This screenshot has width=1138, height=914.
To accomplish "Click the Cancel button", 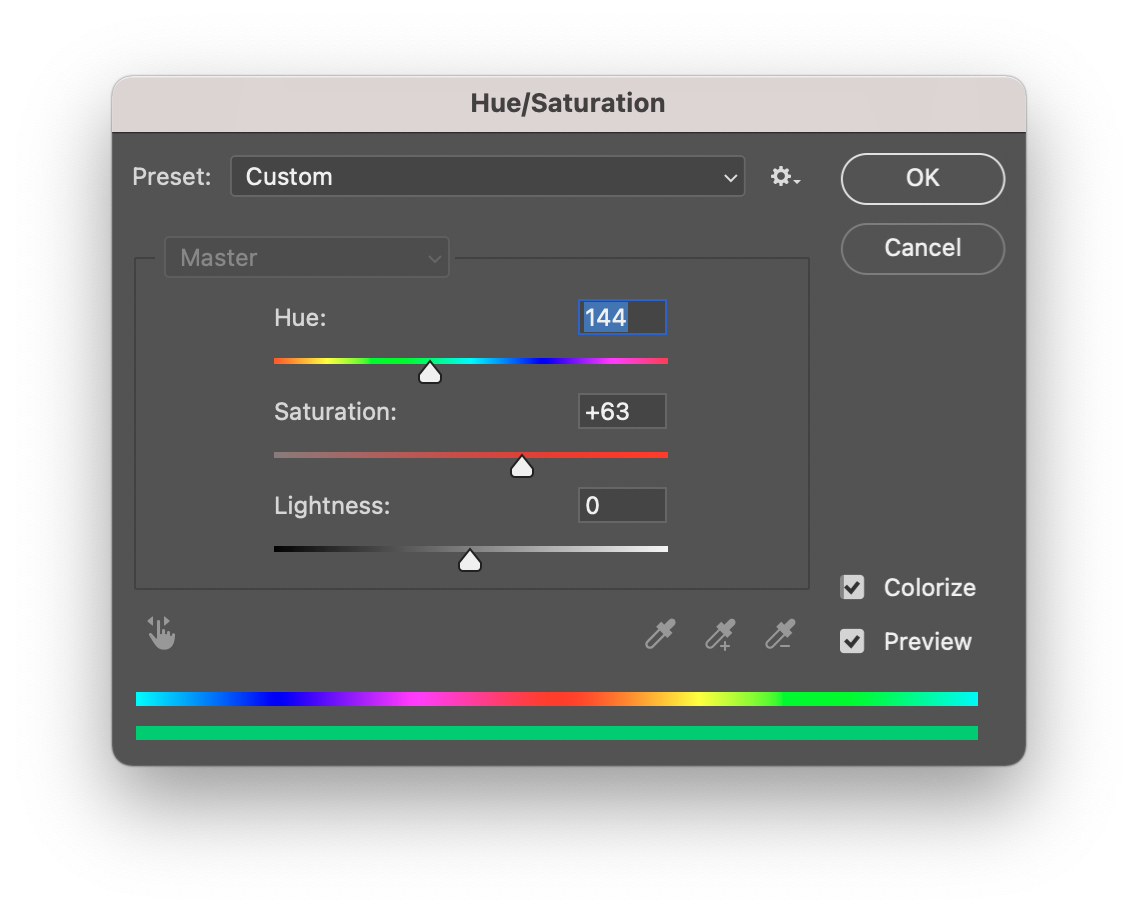I will coord(922,248).
